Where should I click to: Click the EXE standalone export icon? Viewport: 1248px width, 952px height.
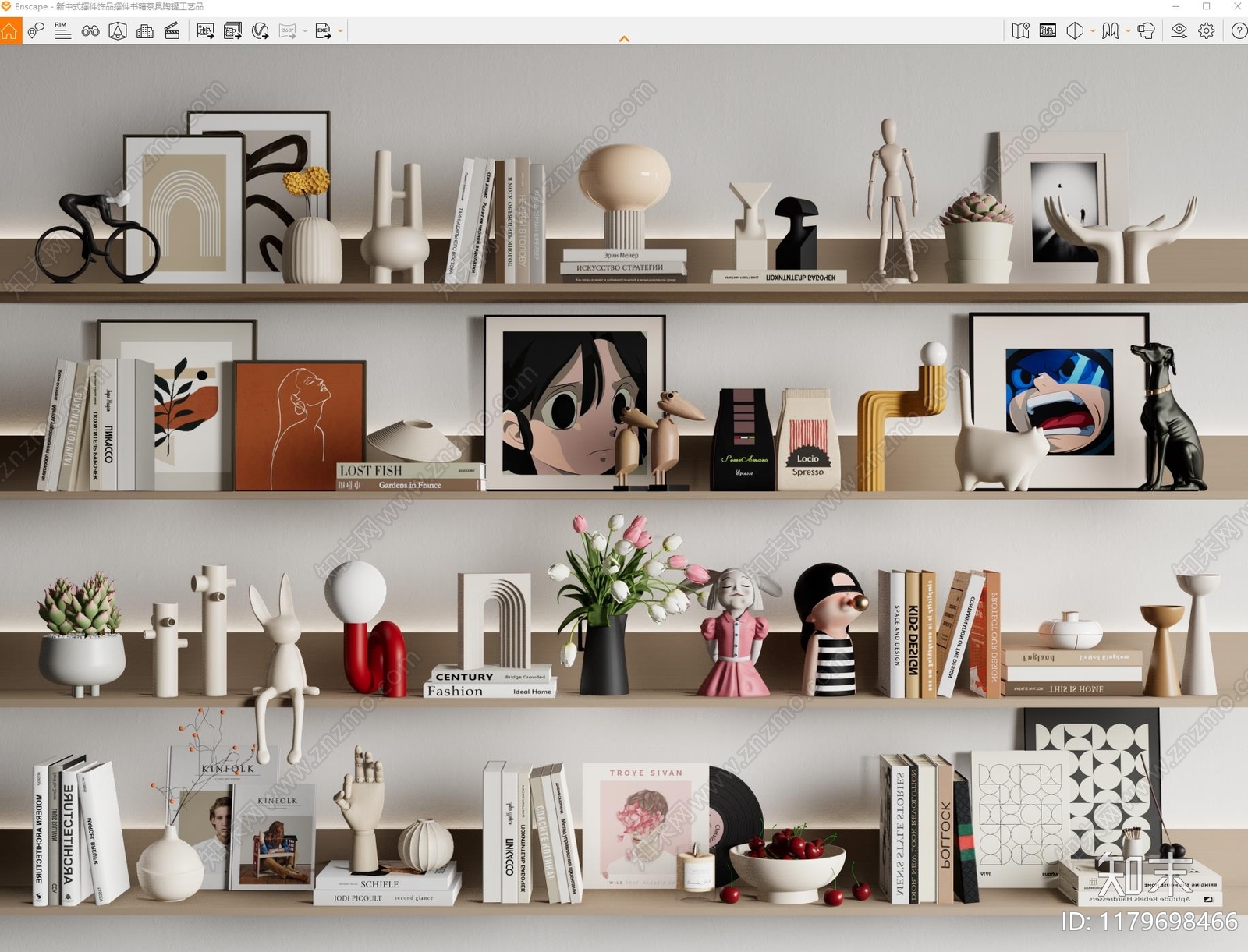pyautogui.click(x=323, y=31)
